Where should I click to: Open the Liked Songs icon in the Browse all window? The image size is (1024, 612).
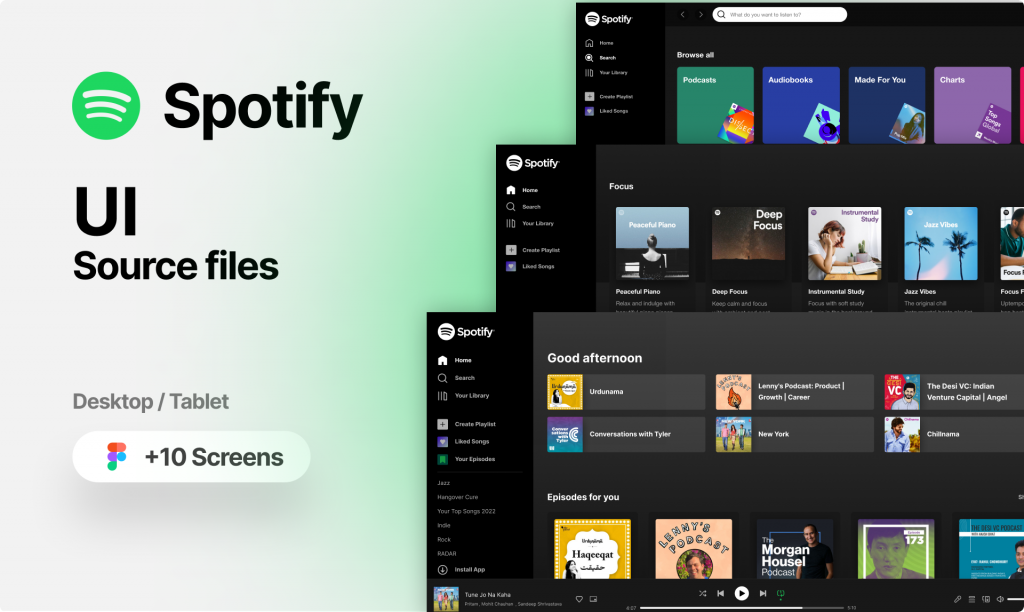coord(589,111)
